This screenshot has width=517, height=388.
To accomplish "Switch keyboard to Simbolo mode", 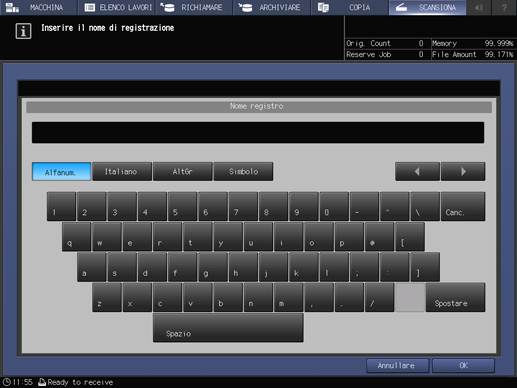I will point(243,172).
